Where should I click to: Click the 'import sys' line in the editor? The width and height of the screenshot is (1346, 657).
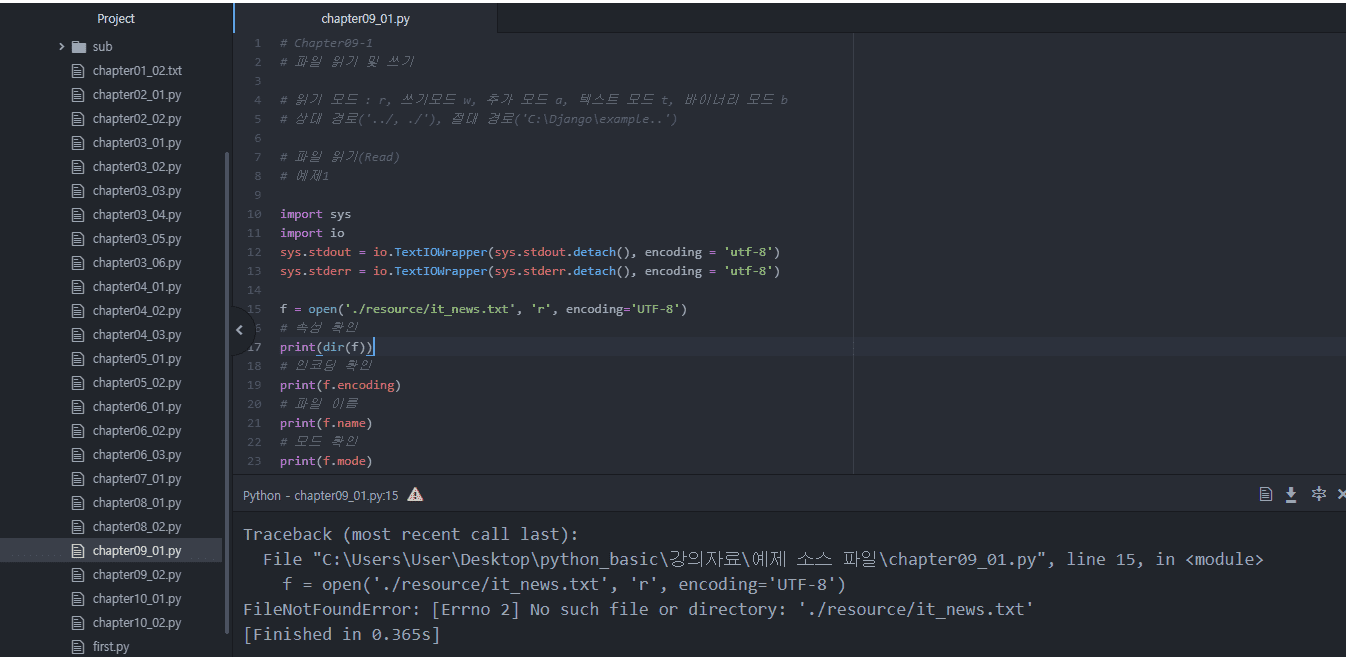[315, 214]
